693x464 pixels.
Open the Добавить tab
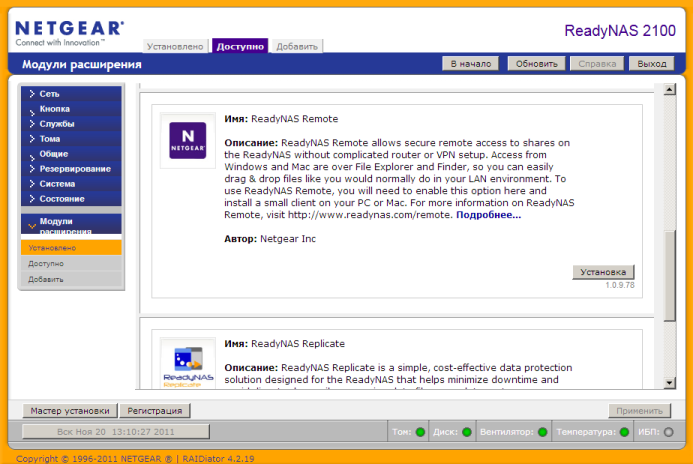click(x=297, y=46)
